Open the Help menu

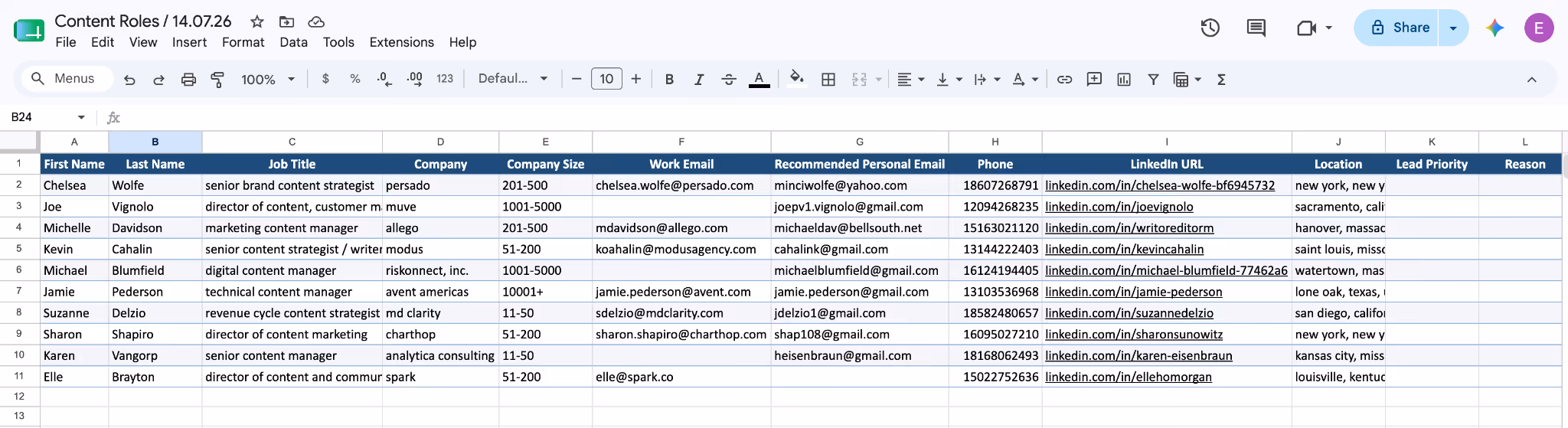462,42
